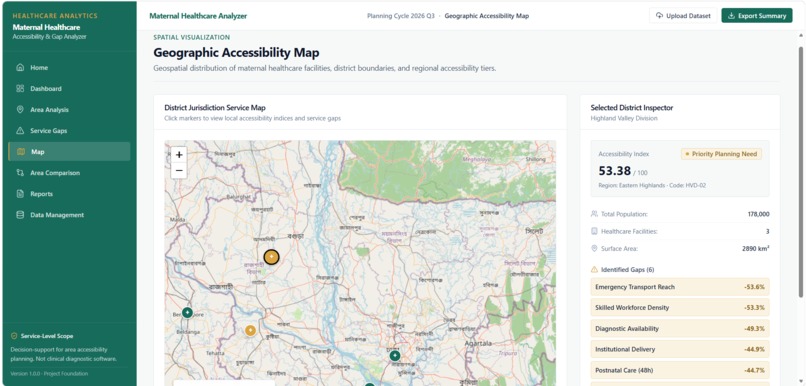The width and height of the screenshot is (806, 386).
Task: Zoom out on the map
Action: pyautogui.click(x=179, y=171)
